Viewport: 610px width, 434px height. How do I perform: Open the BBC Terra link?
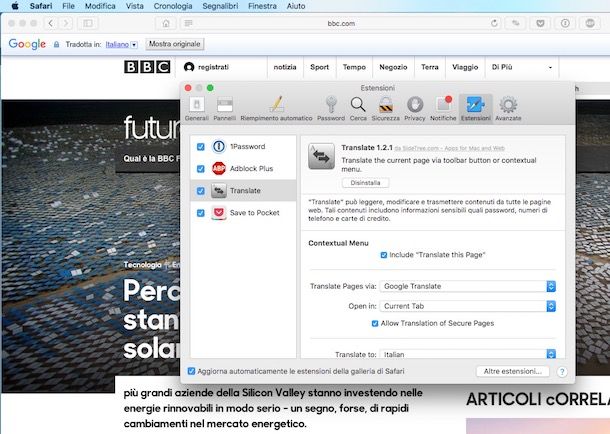[x=429, y=67]
